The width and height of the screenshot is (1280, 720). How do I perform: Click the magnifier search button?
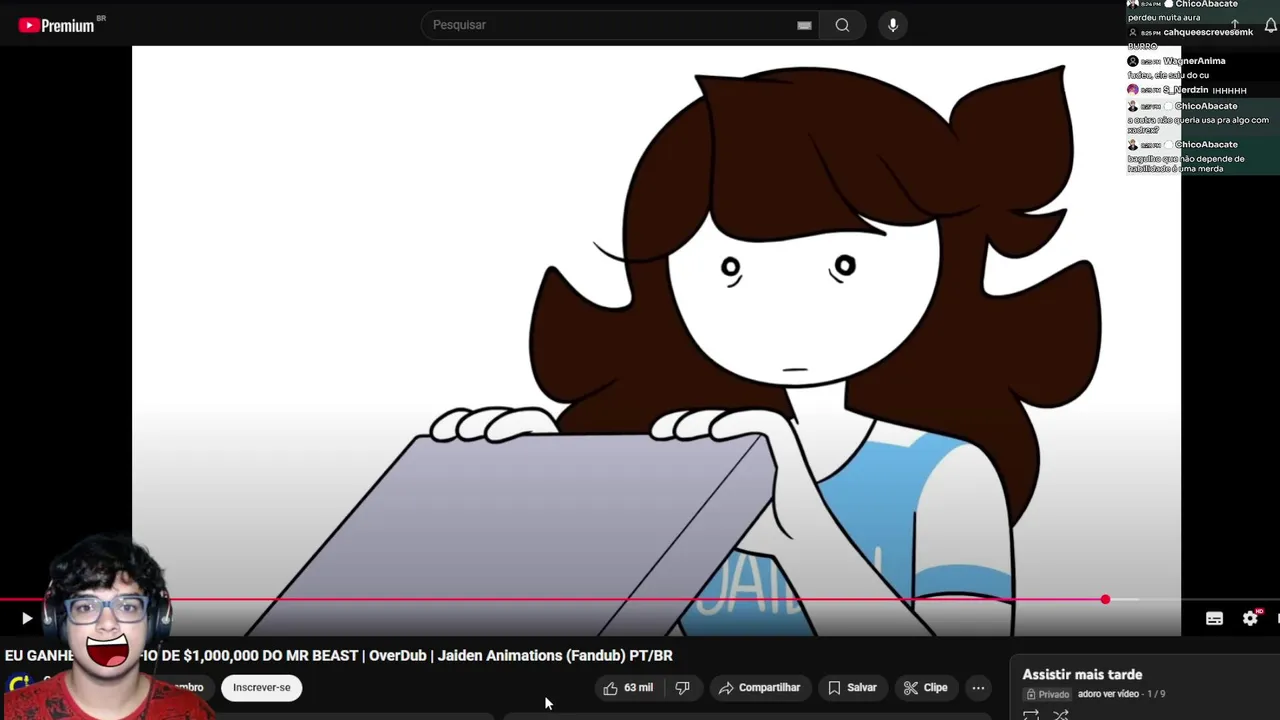[x=842, y=25]
